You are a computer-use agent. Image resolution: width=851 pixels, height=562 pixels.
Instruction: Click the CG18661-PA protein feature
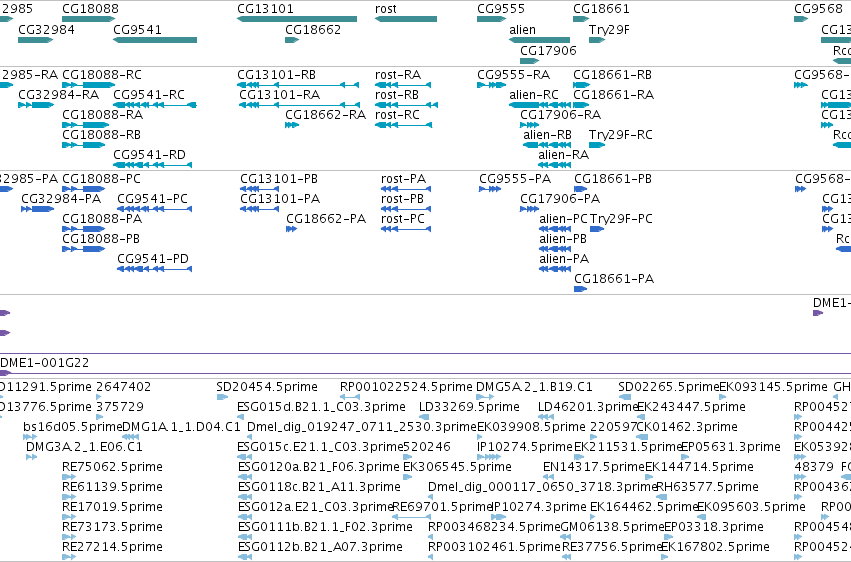coord(581,289)
